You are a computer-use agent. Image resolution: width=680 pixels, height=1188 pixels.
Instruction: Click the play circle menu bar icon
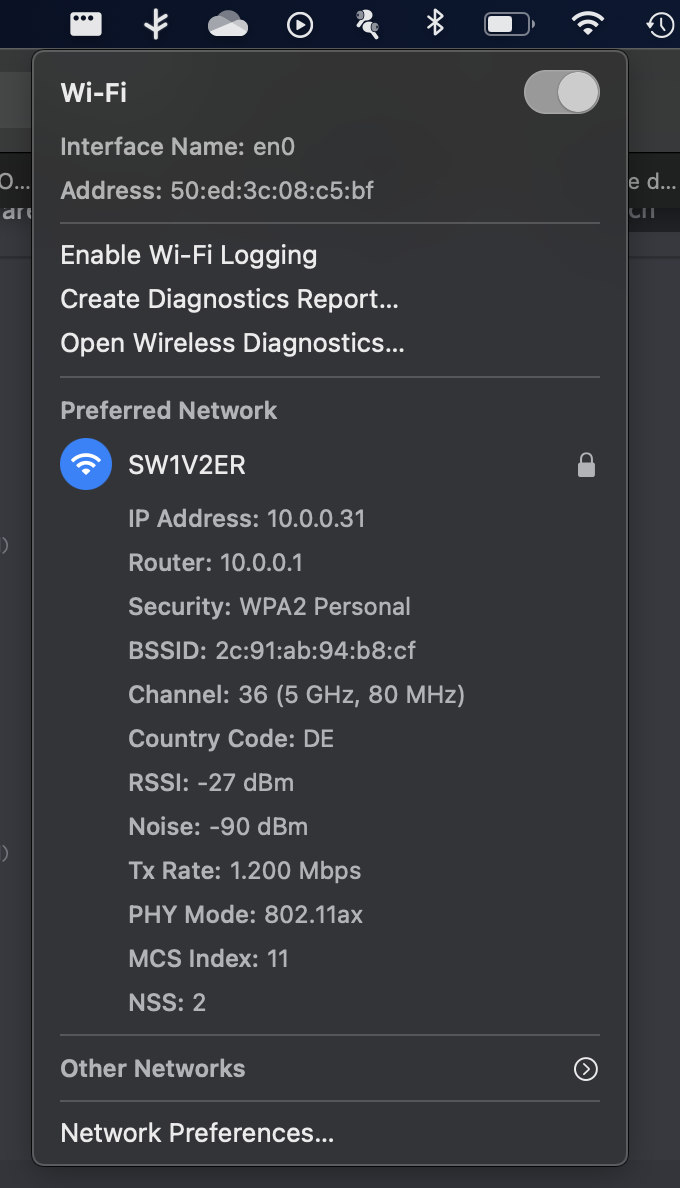point(300,24)
